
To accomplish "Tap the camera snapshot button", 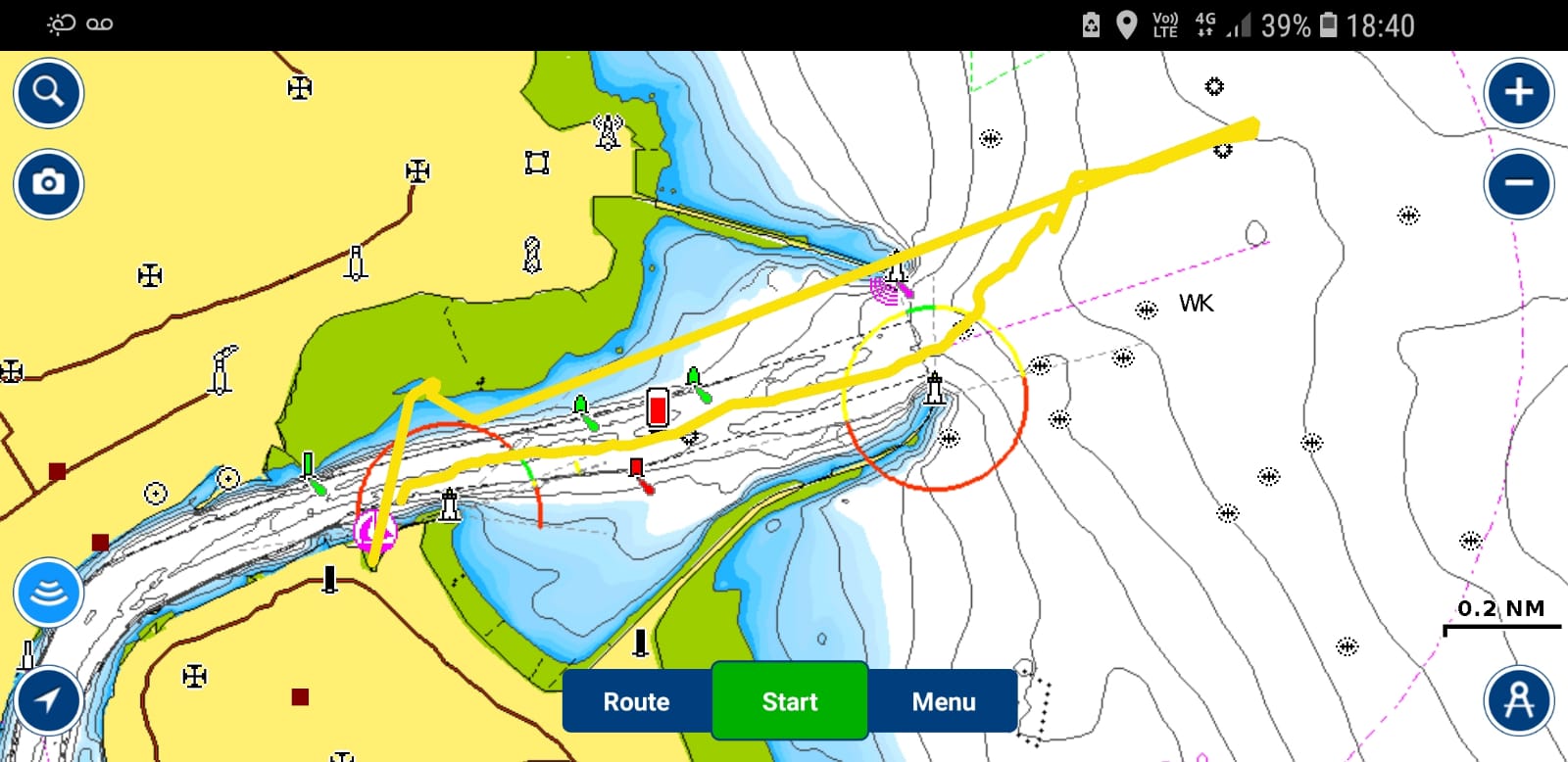I will pyautogui.click(x=48, y=183).
